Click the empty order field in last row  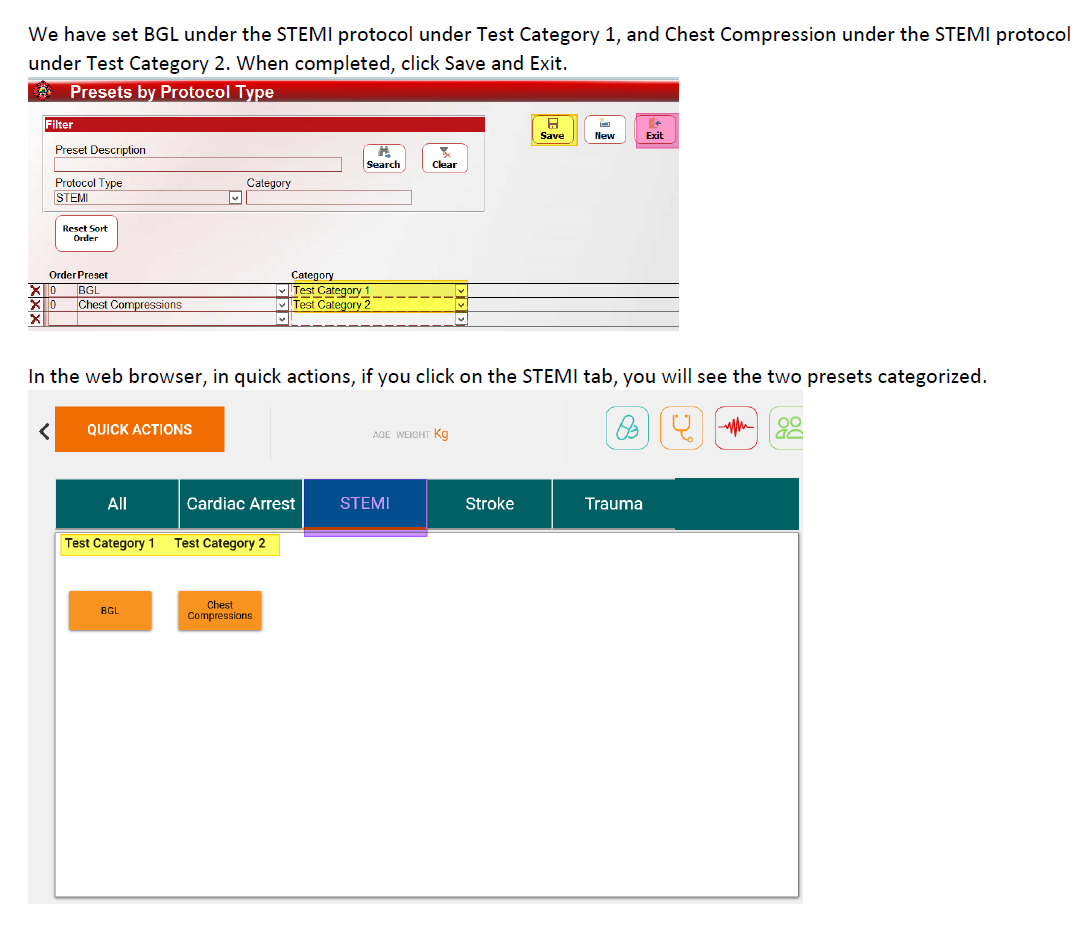62,319
